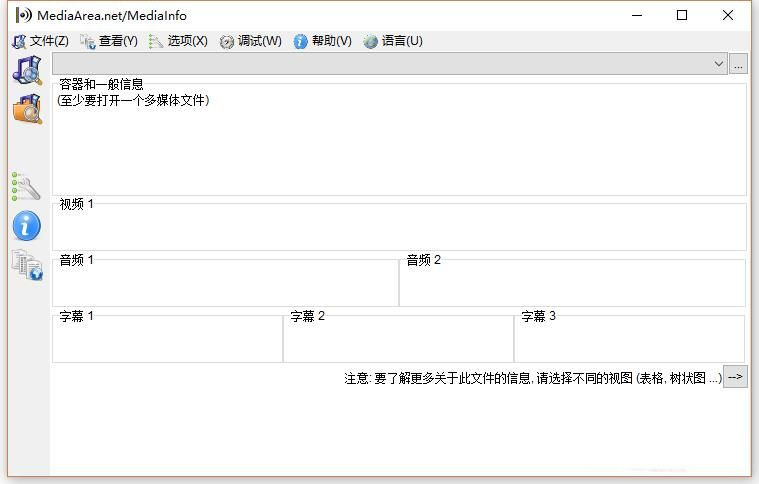Image resolution: width=759 pixels, height=484 pixels.
Task: Open the 选项(X) menu
Action: coord(178,41)
